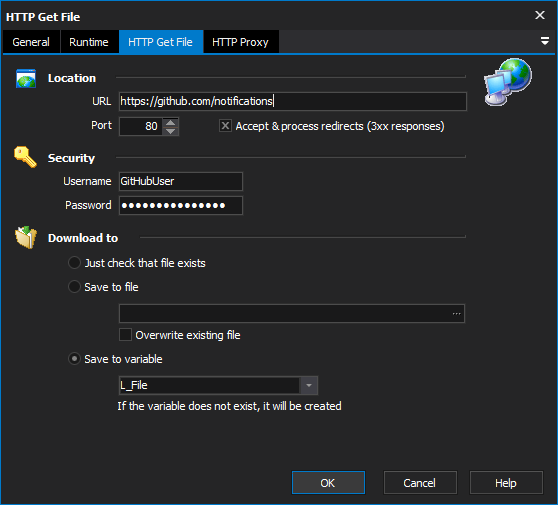Image resolution: width=558 pixels, height=505 pixels.
Task: Open the HTTP Proxy tab
Action: coord(240,42)
